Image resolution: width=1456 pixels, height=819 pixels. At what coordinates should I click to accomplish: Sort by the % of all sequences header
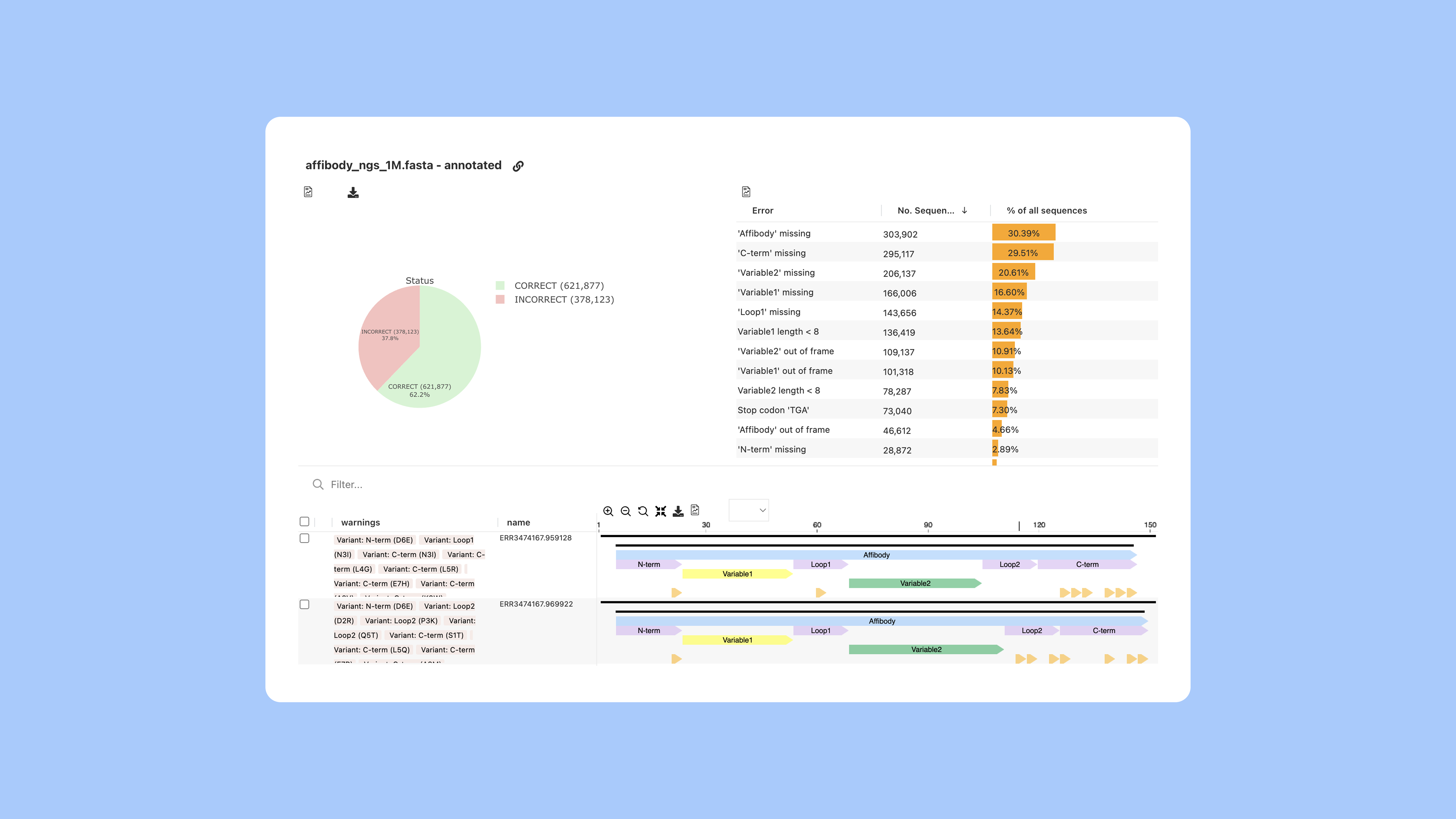pos(1047,210)
